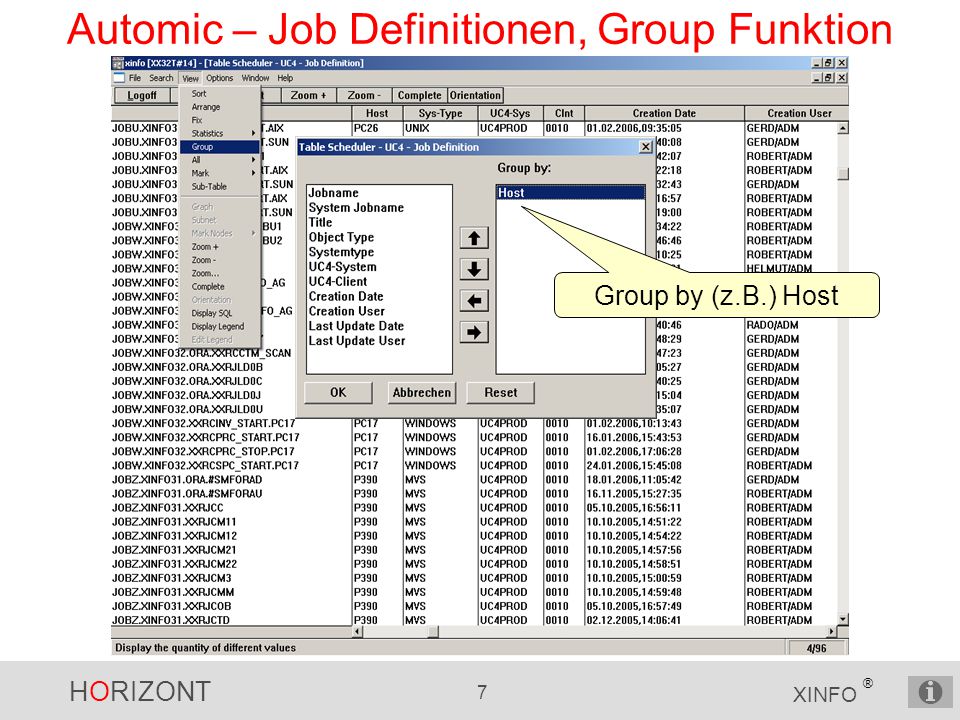Click the vertical scrollbar down arrow

point(843,619)
